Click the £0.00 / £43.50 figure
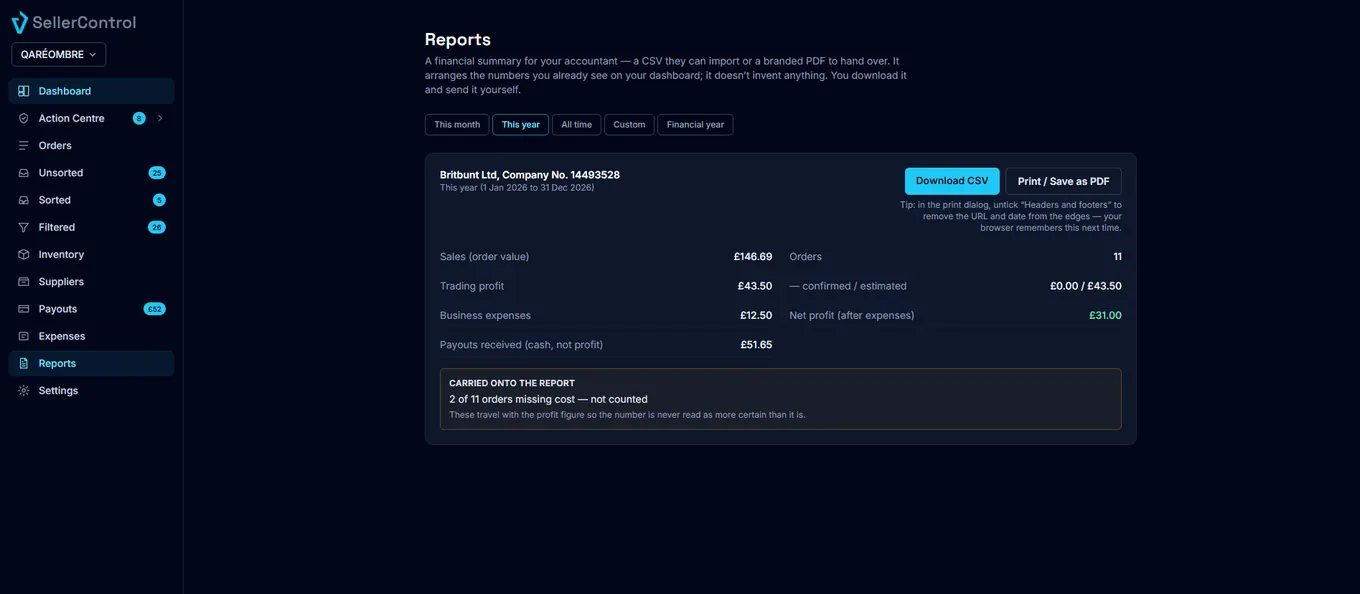1360x594 pixels. [x=1086, y=286]
